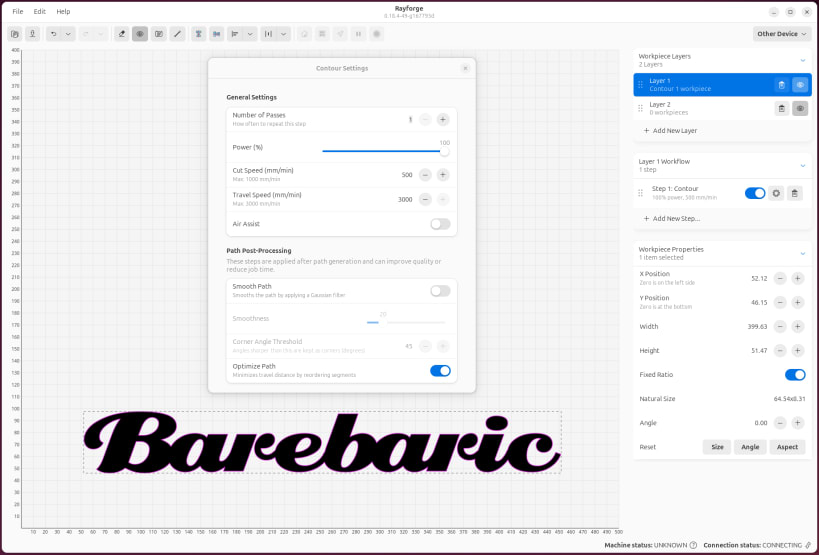This screenshot has height=555, width=819.
Task: Increase the Number of Passes
Action: pyautogui.click(x=443, y=120)
